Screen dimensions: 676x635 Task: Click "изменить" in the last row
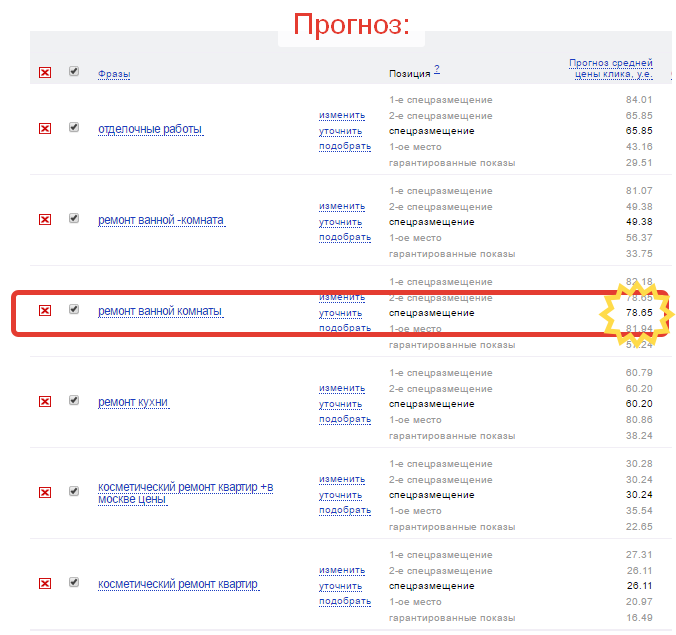click(342, 570)
